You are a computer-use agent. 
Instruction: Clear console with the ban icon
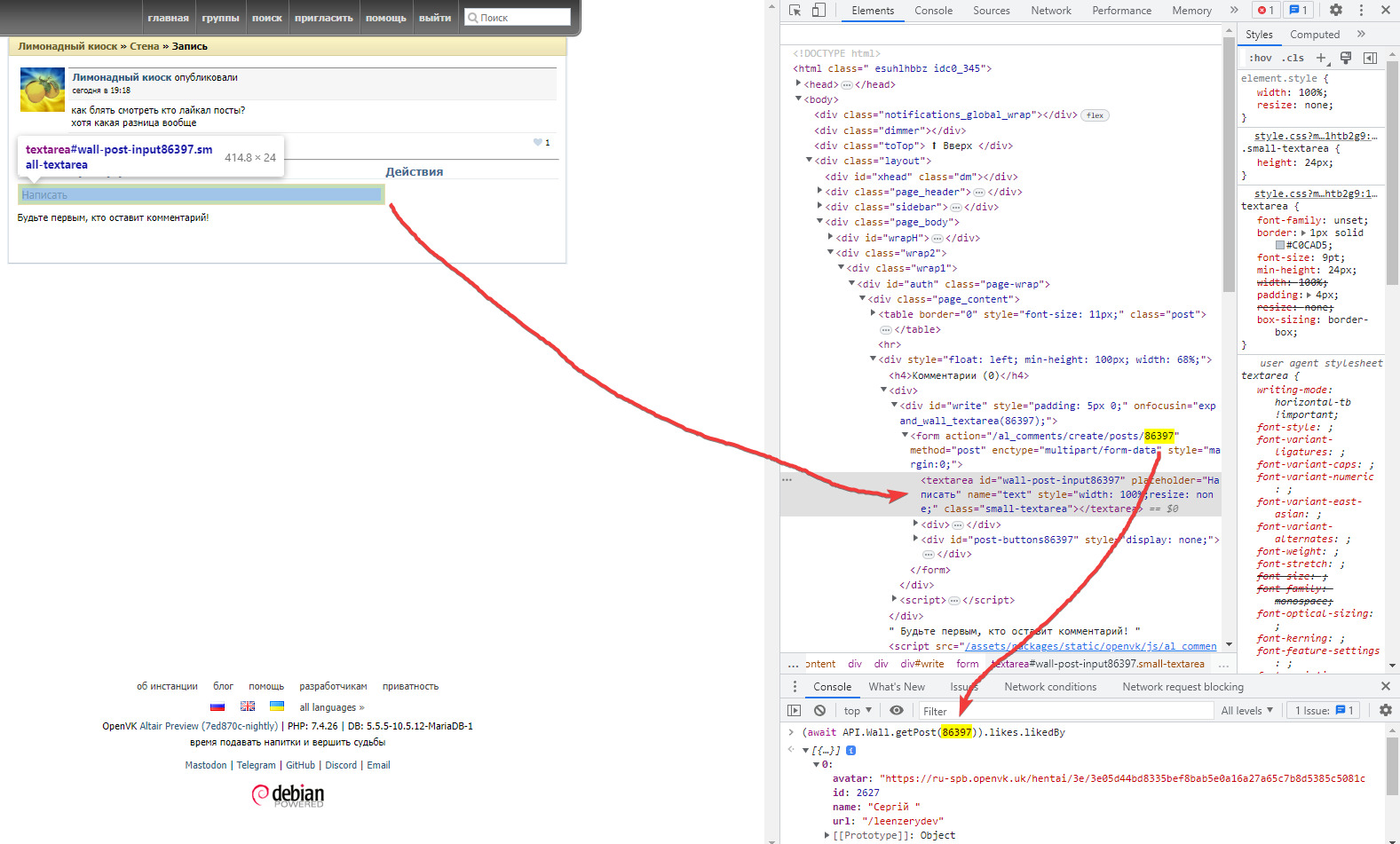(819, 710)
